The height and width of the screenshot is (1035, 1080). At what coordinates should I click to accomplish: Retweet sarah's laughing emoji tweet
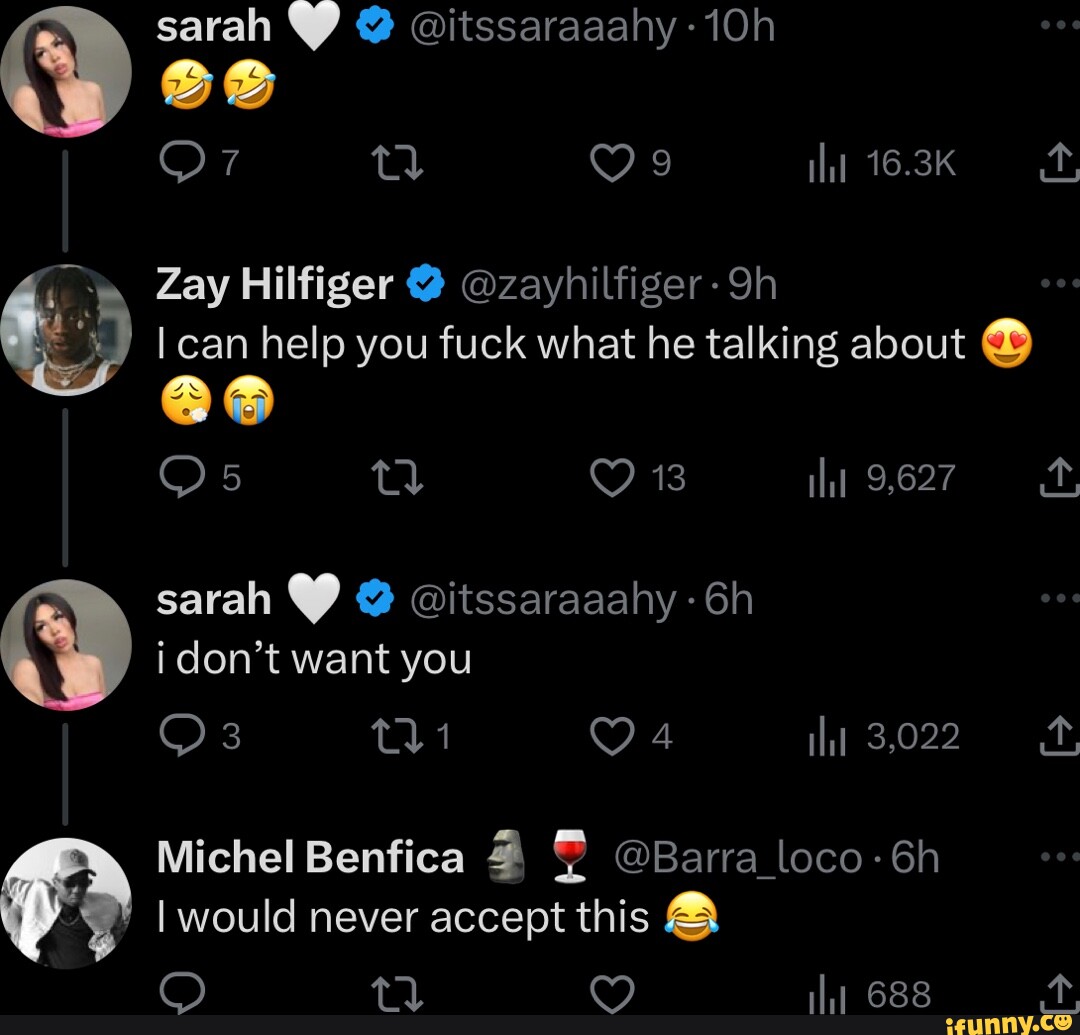coord(387,164)
